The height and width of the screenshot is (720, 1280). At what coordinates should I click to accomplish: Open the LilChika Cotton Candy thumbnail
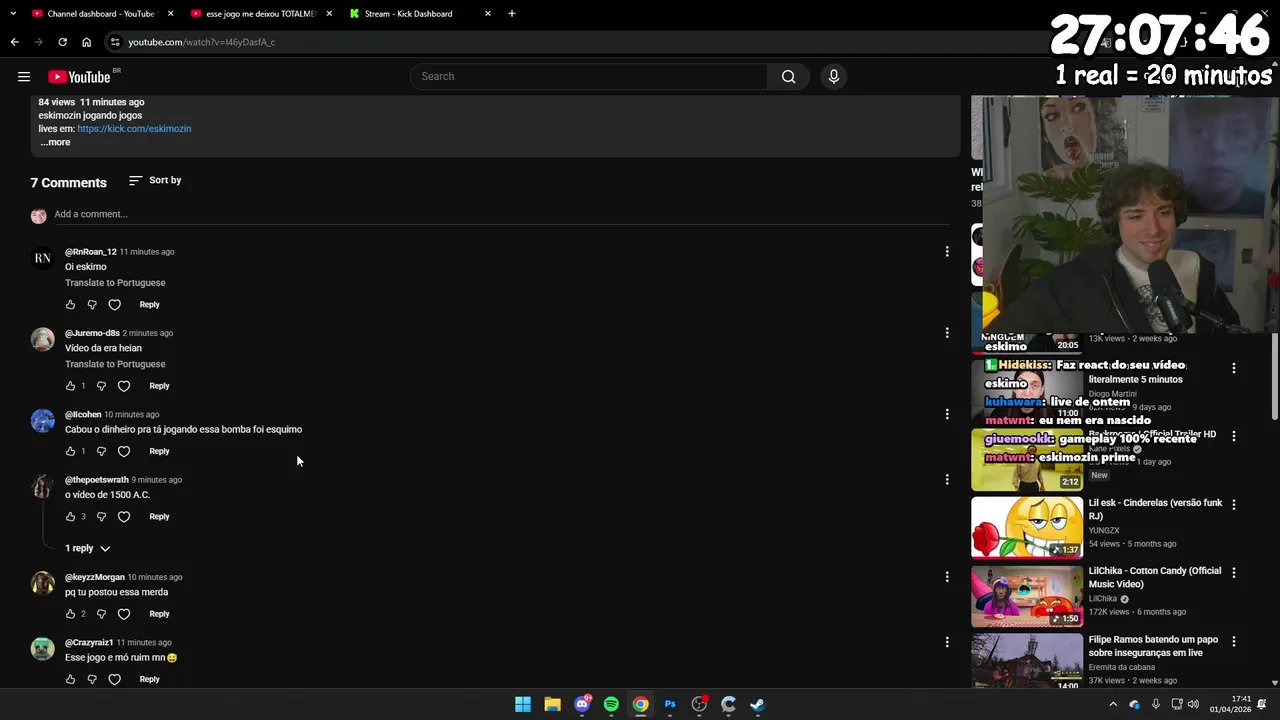point(1027,596)
